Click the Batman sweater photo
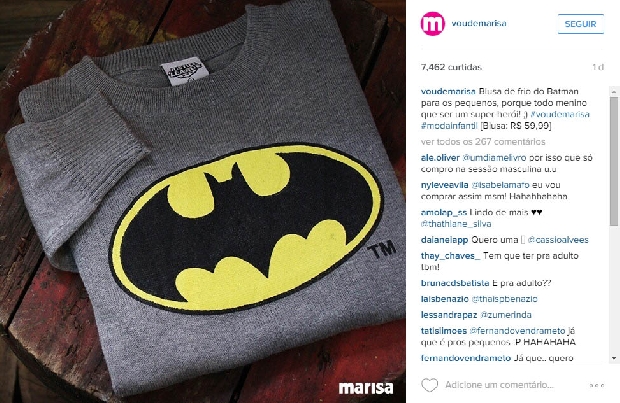 coord(203,201)
